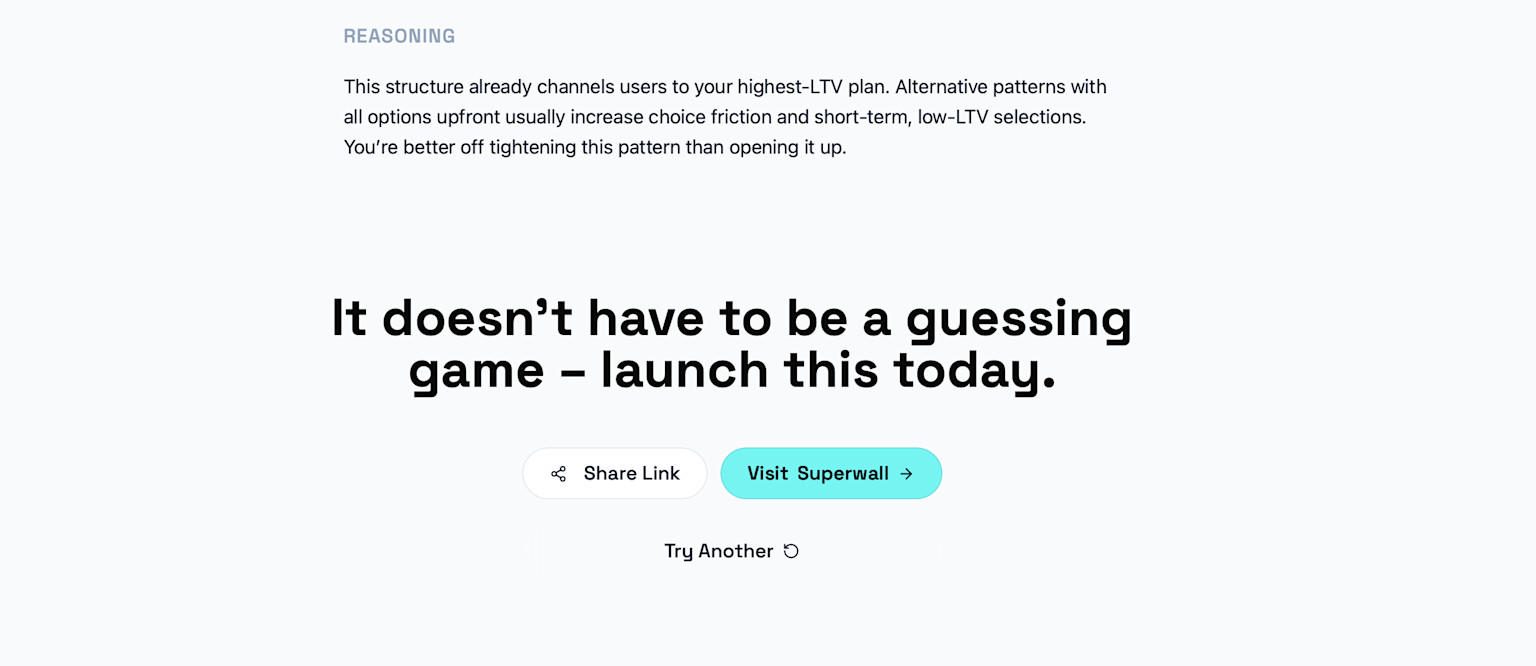Click the teal call-to-action pill

coord(831,473)
